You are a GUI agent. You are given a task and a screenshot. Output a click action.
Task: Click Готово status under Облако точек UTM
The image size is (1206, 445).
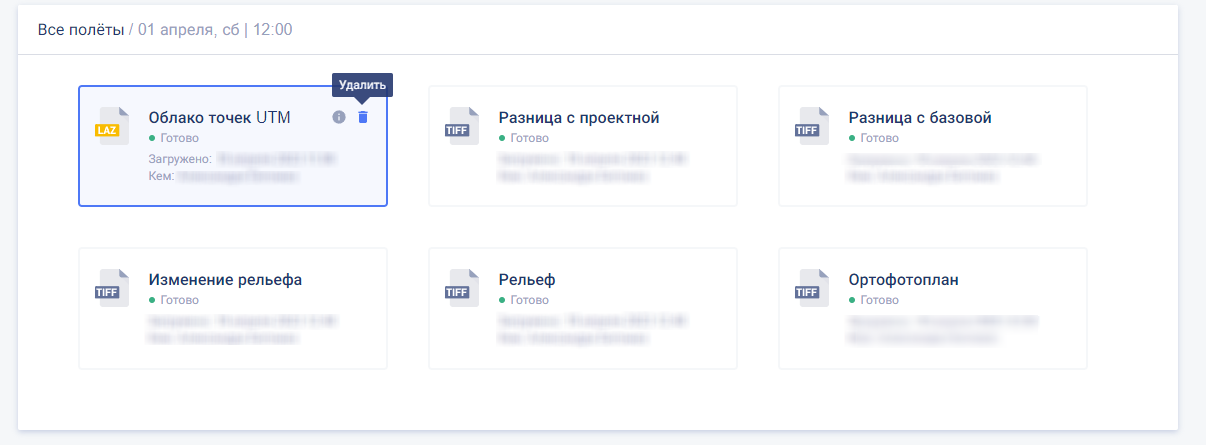click(179, 138)
